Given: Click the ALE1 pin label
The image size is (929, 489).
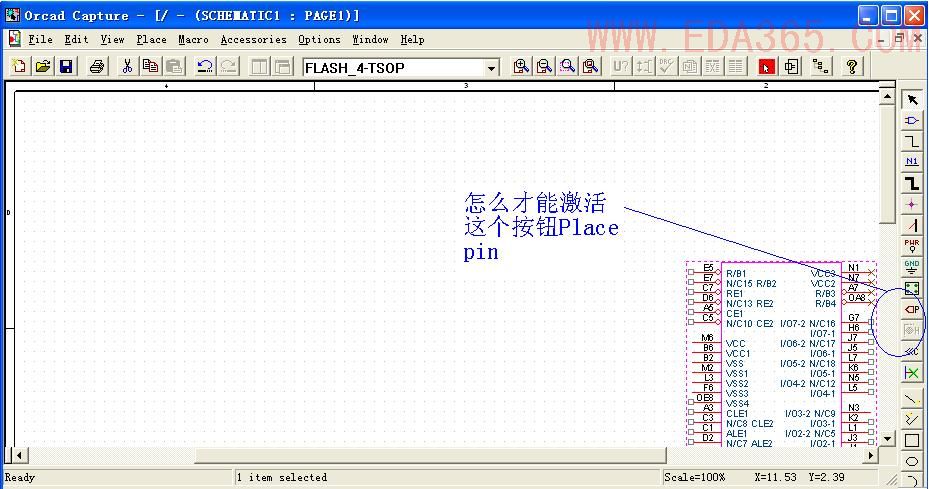Looking at the screenshot, I should tap(737, 434).
